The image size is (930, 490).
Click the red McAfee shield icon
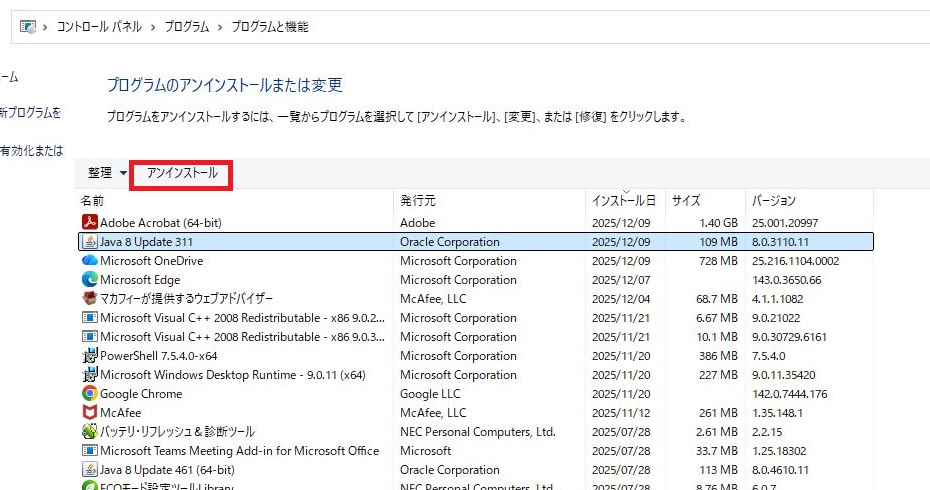(x=89, y=413)
